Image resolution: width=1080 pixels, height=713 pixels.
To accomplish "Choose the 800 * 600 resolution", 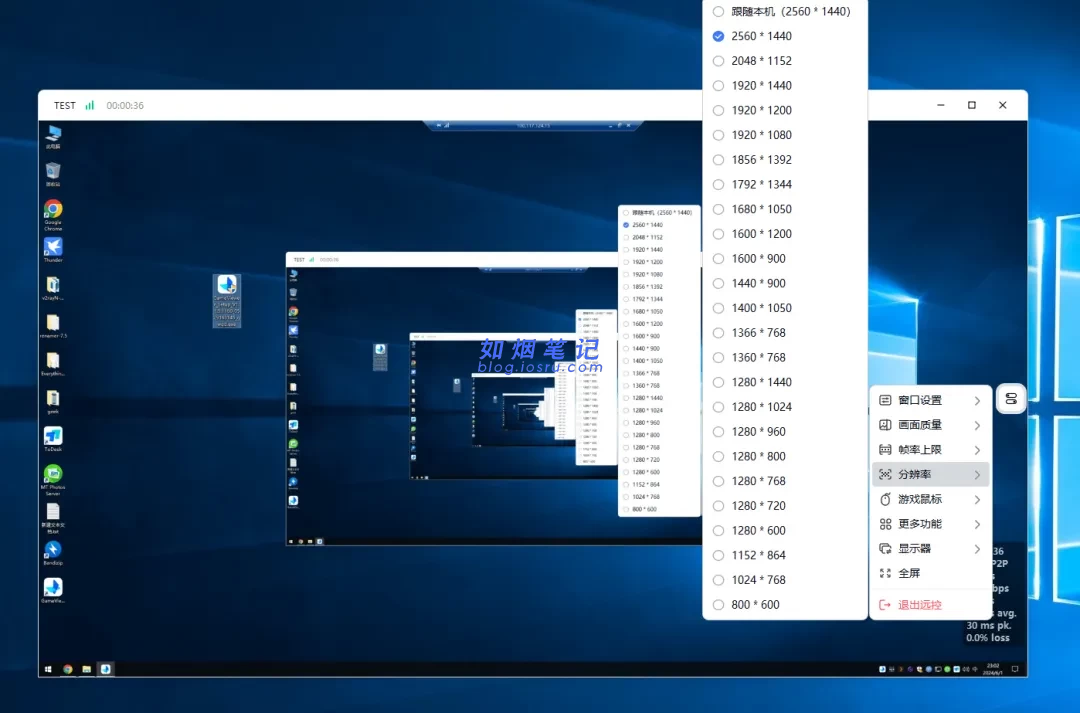I will pyautogui.click(x=785, y=605).
